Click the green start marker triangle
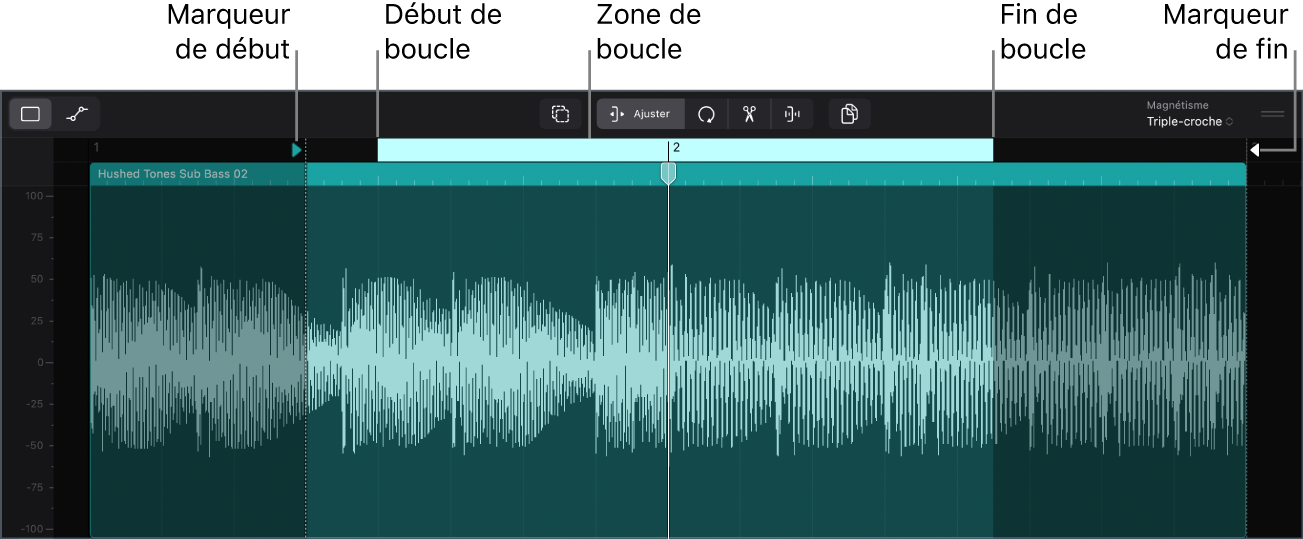 click(x=296, y=150)
